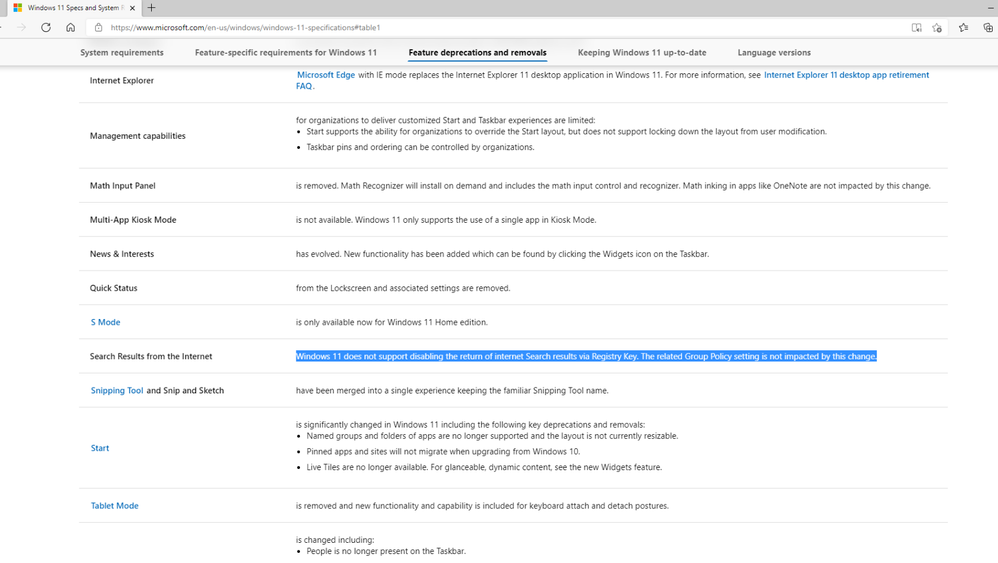
Task: Open Feature-specific requirements for Windows 11
Action: [x=286, y=53]
